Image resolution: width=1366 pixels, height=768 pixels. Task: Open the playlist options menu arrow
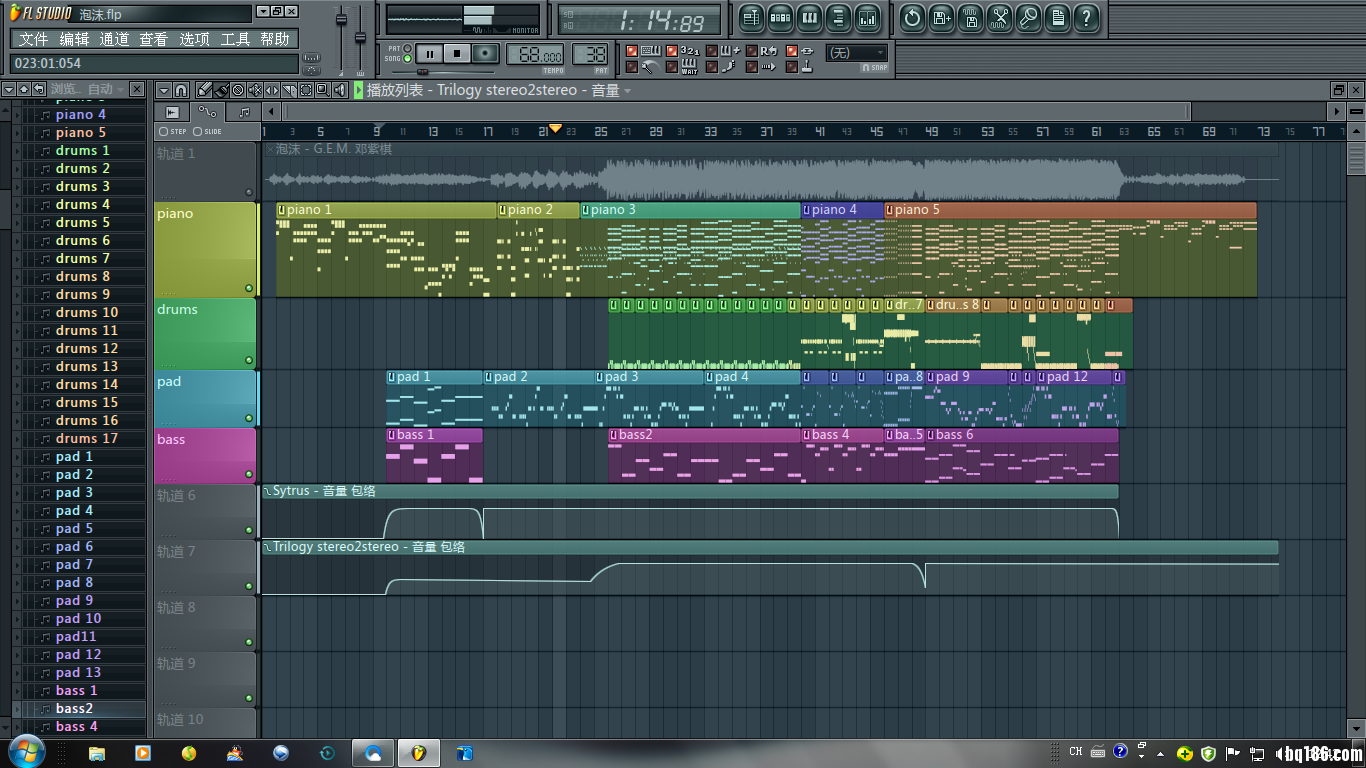164,90
